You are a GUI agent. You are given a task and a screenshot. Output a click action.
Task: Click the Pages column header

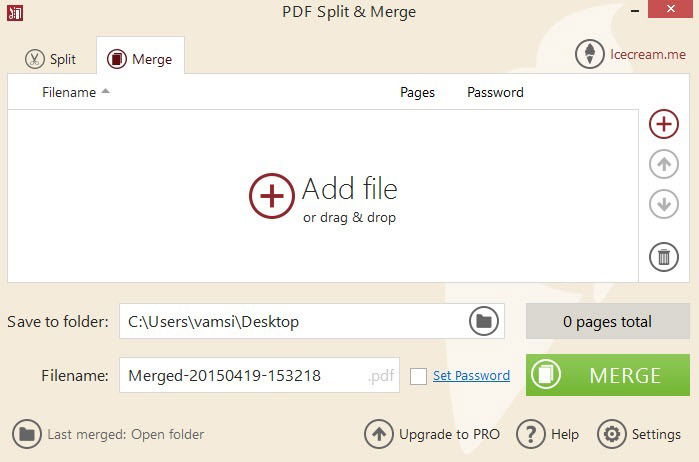pyautogui.click(x=417, y=92)
